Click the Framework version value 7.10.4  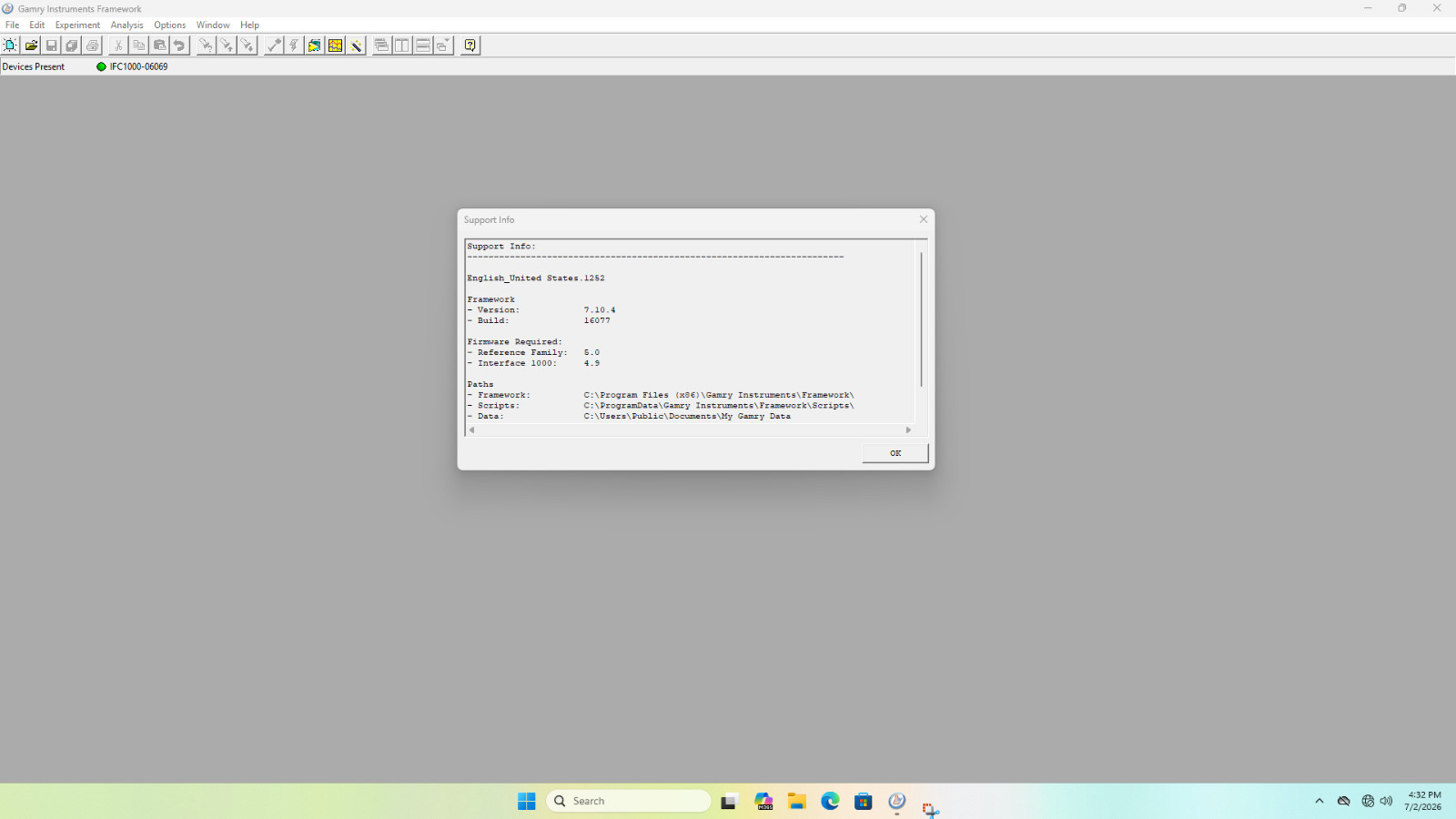pyautogui.click(x=600, y=310)
